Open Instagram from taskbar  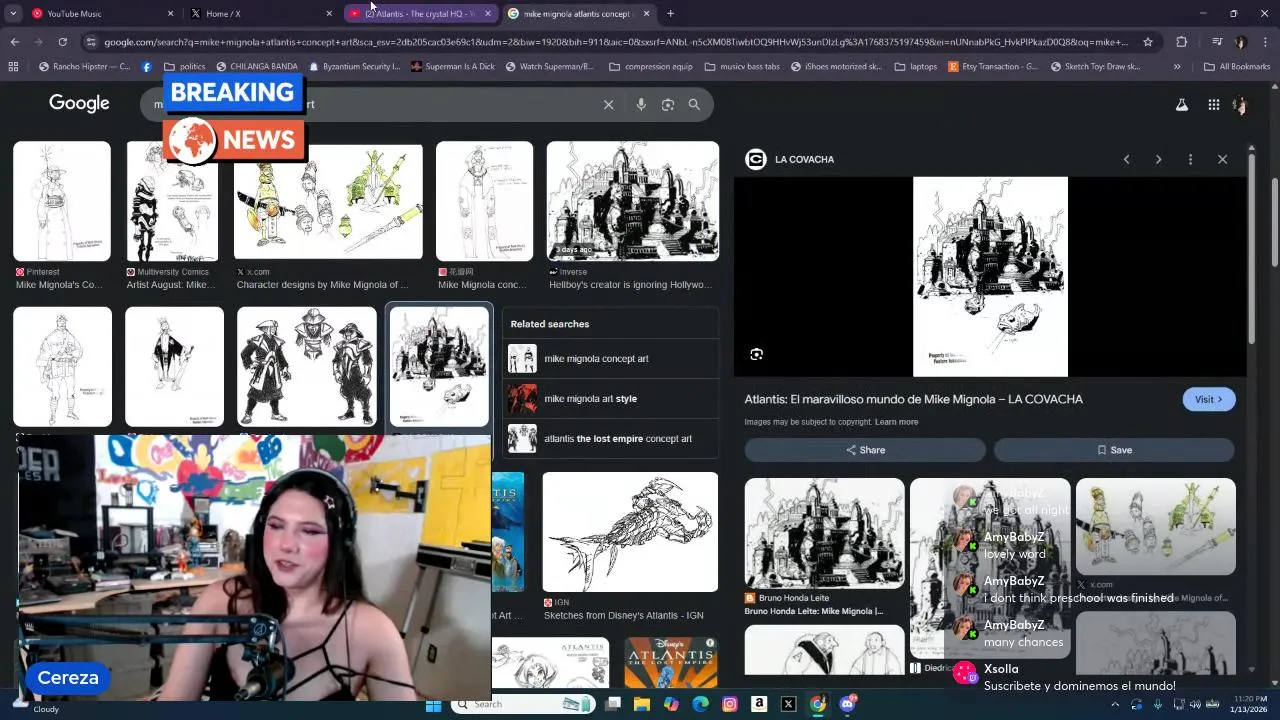pos(730,704)
